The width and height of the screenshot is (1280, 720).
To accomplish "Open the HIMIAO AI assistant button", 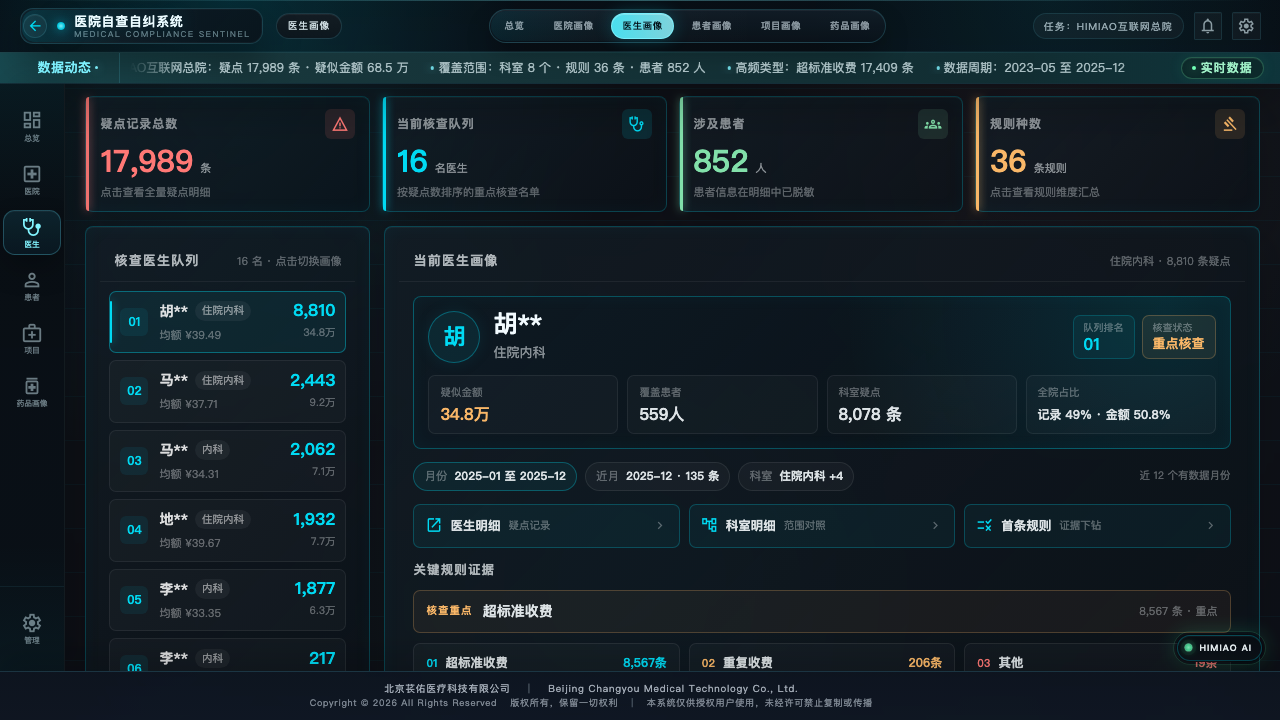I will coord(1218,648).
